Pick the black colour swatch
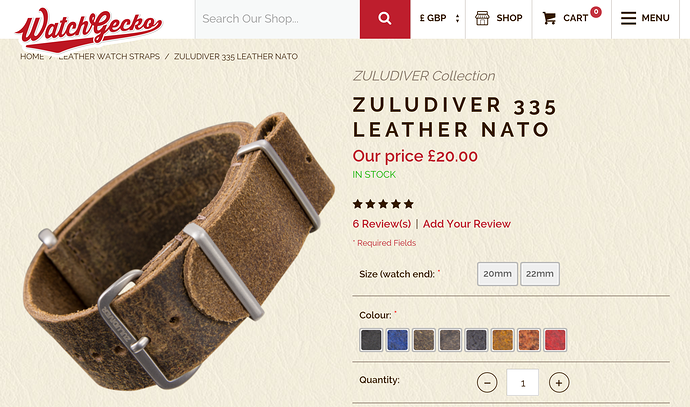Viewport: 690px width, 407px height. click(x=371, y=340)
